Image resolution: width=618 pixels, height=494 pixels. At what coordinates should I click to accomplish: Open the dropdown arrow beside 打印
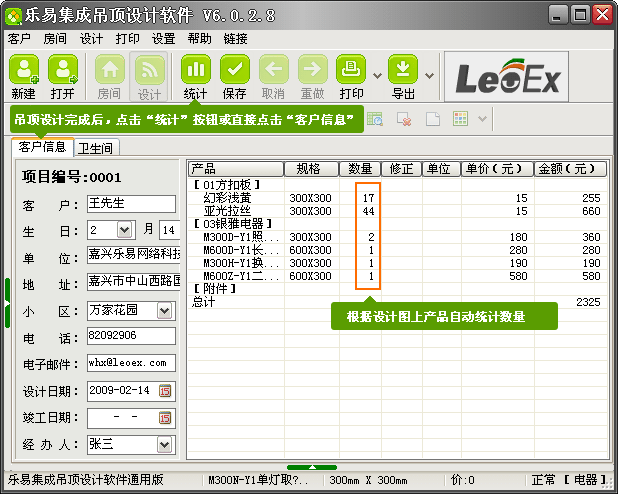(x=377, y=75)
